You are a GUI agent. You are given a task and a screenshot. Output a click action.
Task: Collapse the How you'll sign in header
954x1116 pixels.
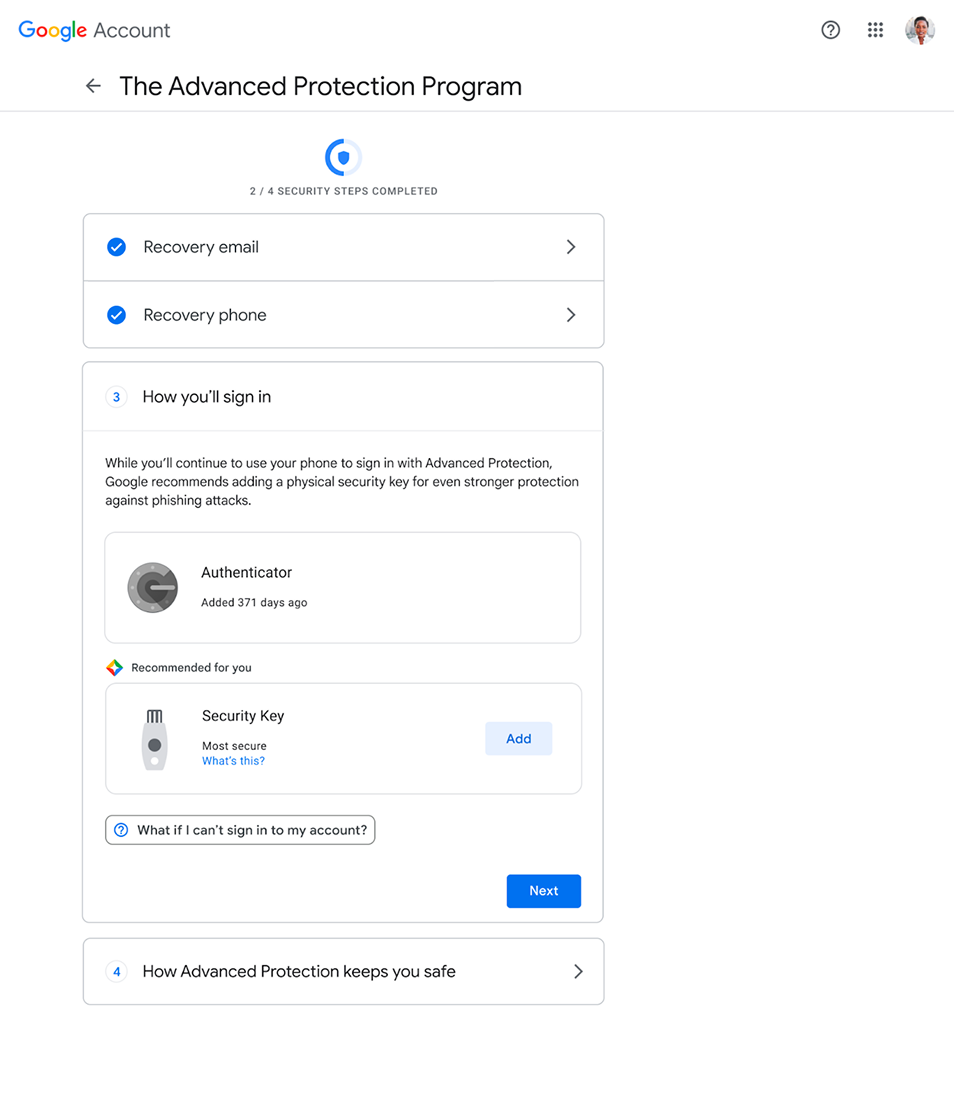342,397
